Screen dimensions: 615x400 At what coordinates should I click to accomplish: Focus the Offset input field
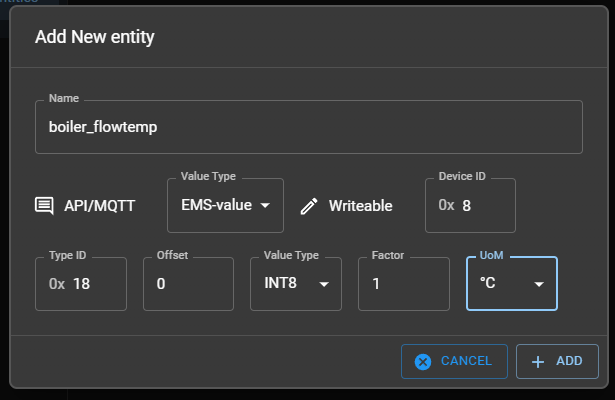click(188, 284)
